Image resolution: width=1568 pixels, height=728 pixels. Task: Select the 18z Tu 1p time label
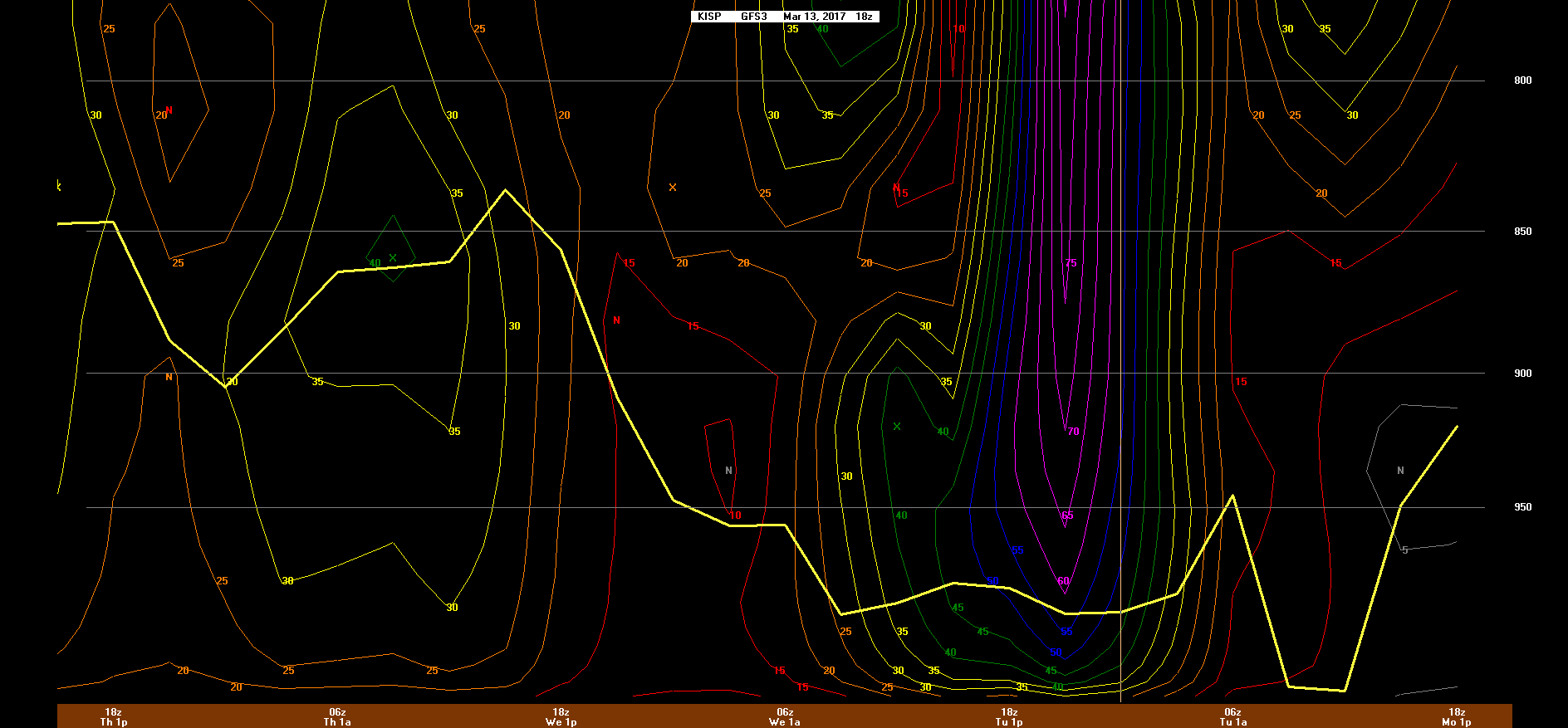click(x=1009, y=716)
